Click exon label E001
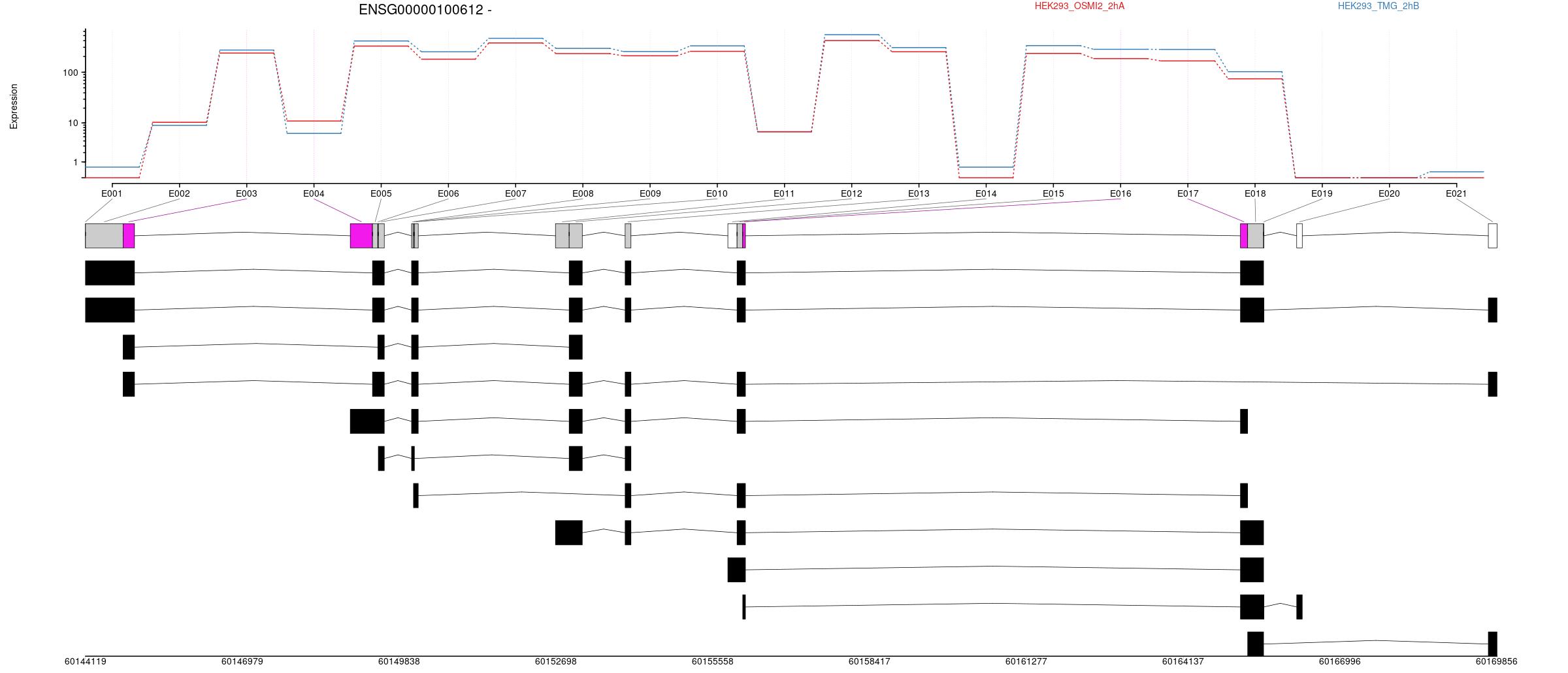The image size is (1568, 673). click(112, 193)
